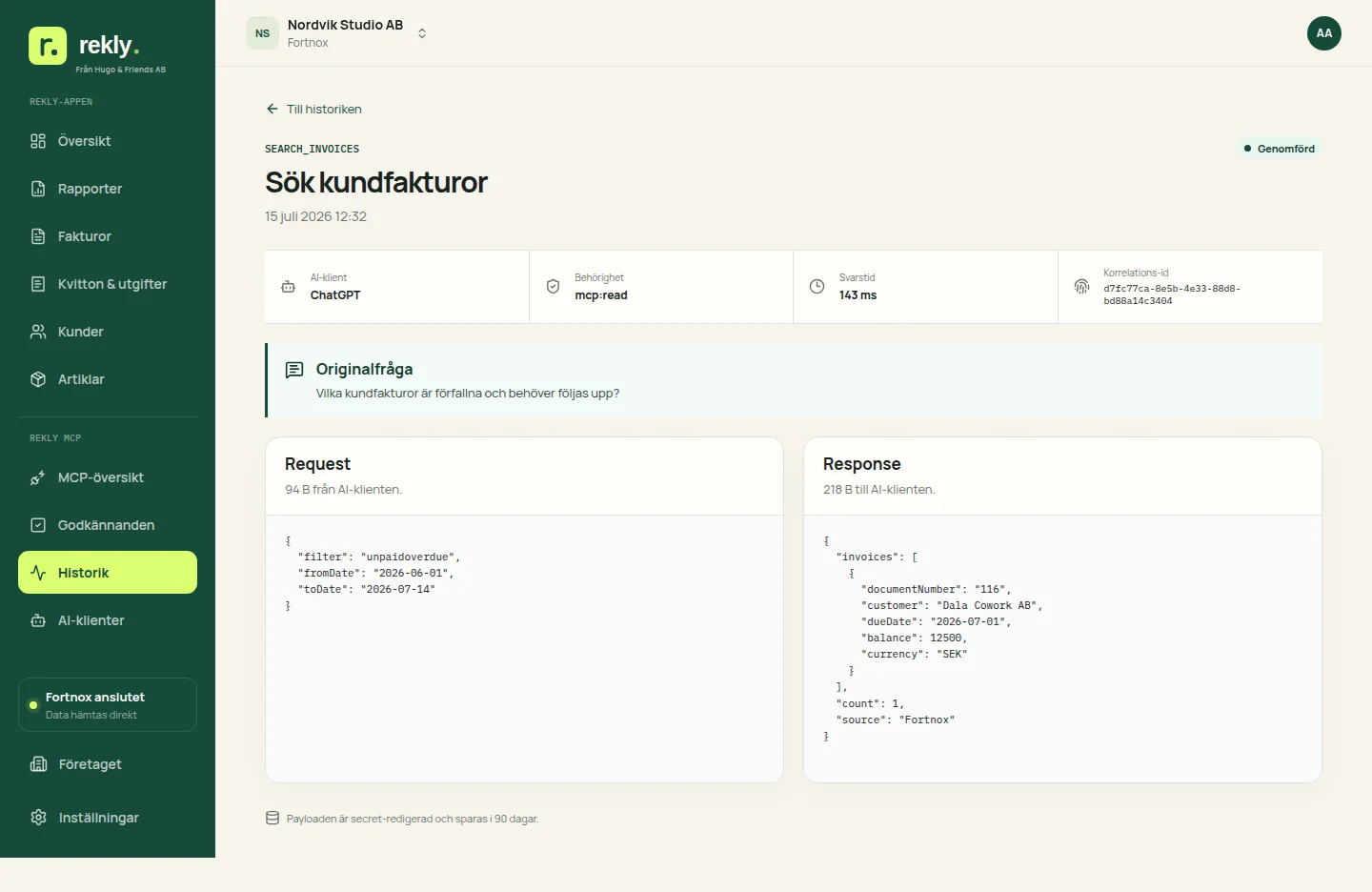The image size is (1372, 892).
Task: Click the Request panel heading
Action: click(x=317, y=464)
